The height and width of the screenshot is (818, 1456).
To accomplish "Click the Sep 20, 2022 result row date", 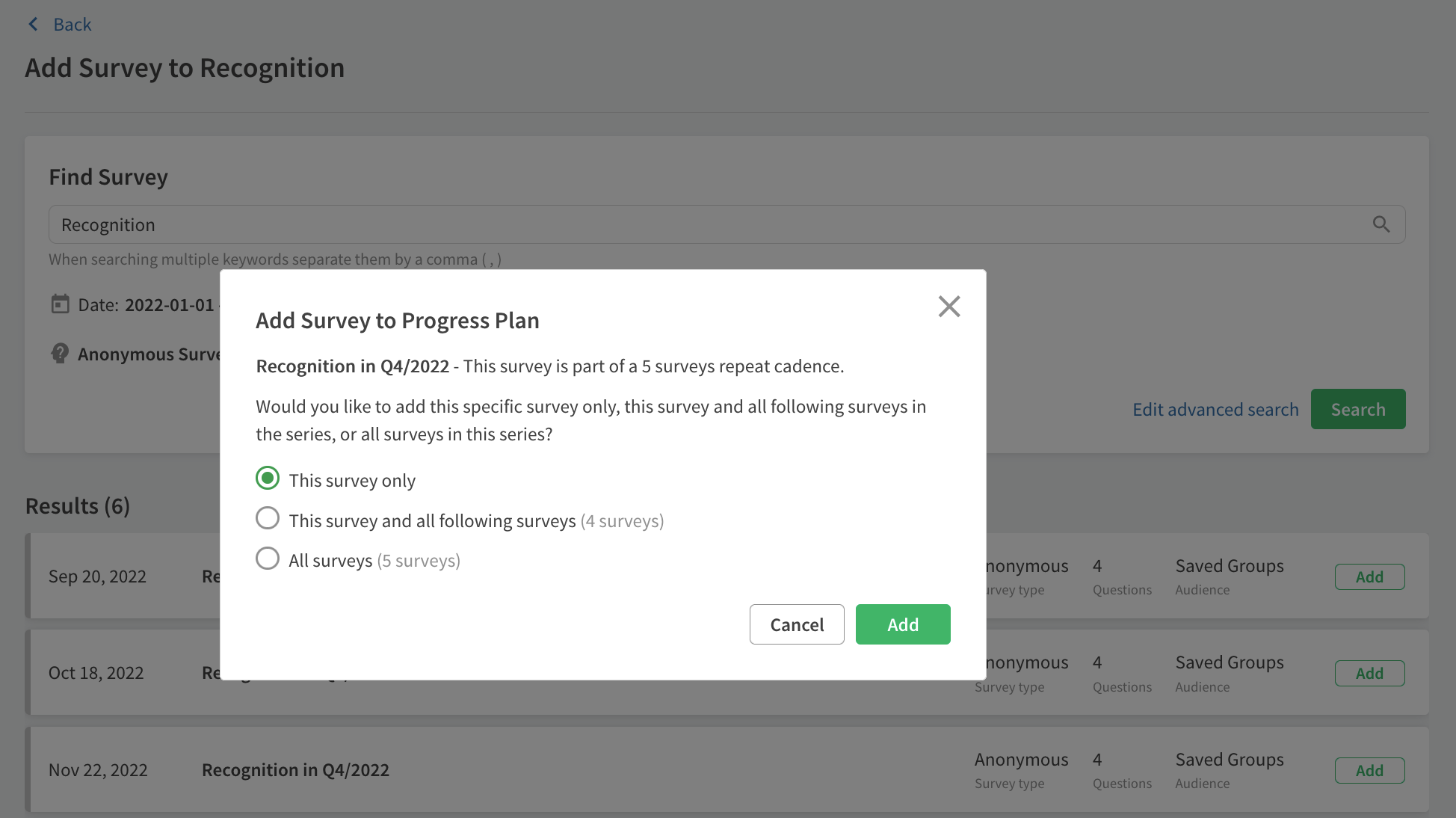I will pos(97,576).
